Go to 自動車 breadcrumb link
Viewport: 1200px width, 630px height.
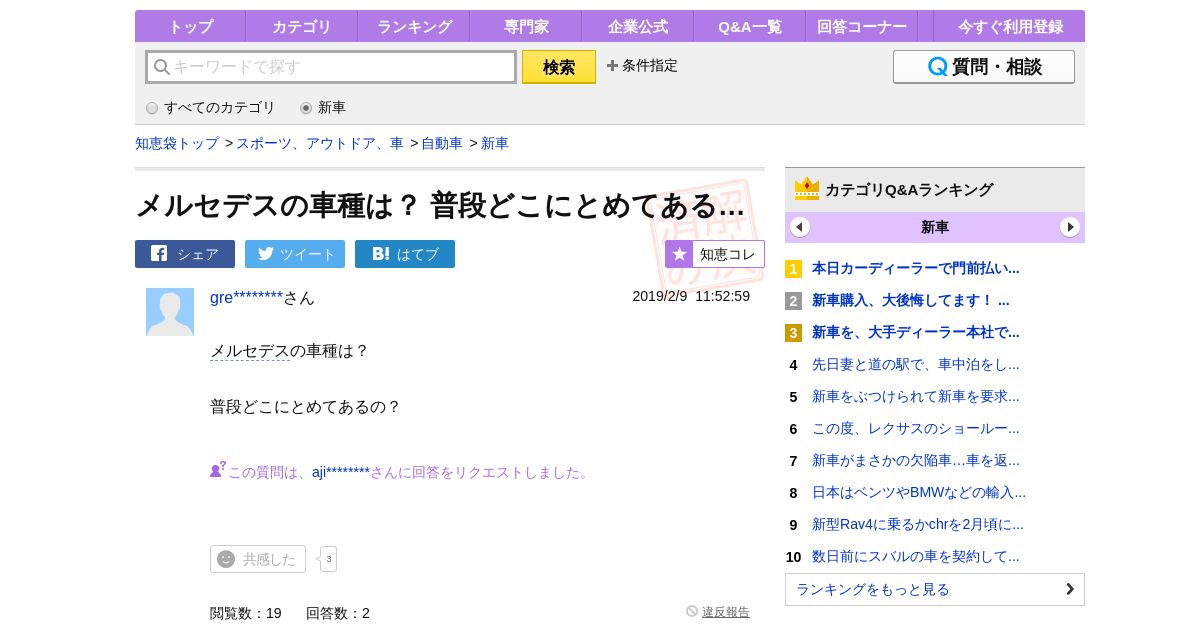click(442, 143)
